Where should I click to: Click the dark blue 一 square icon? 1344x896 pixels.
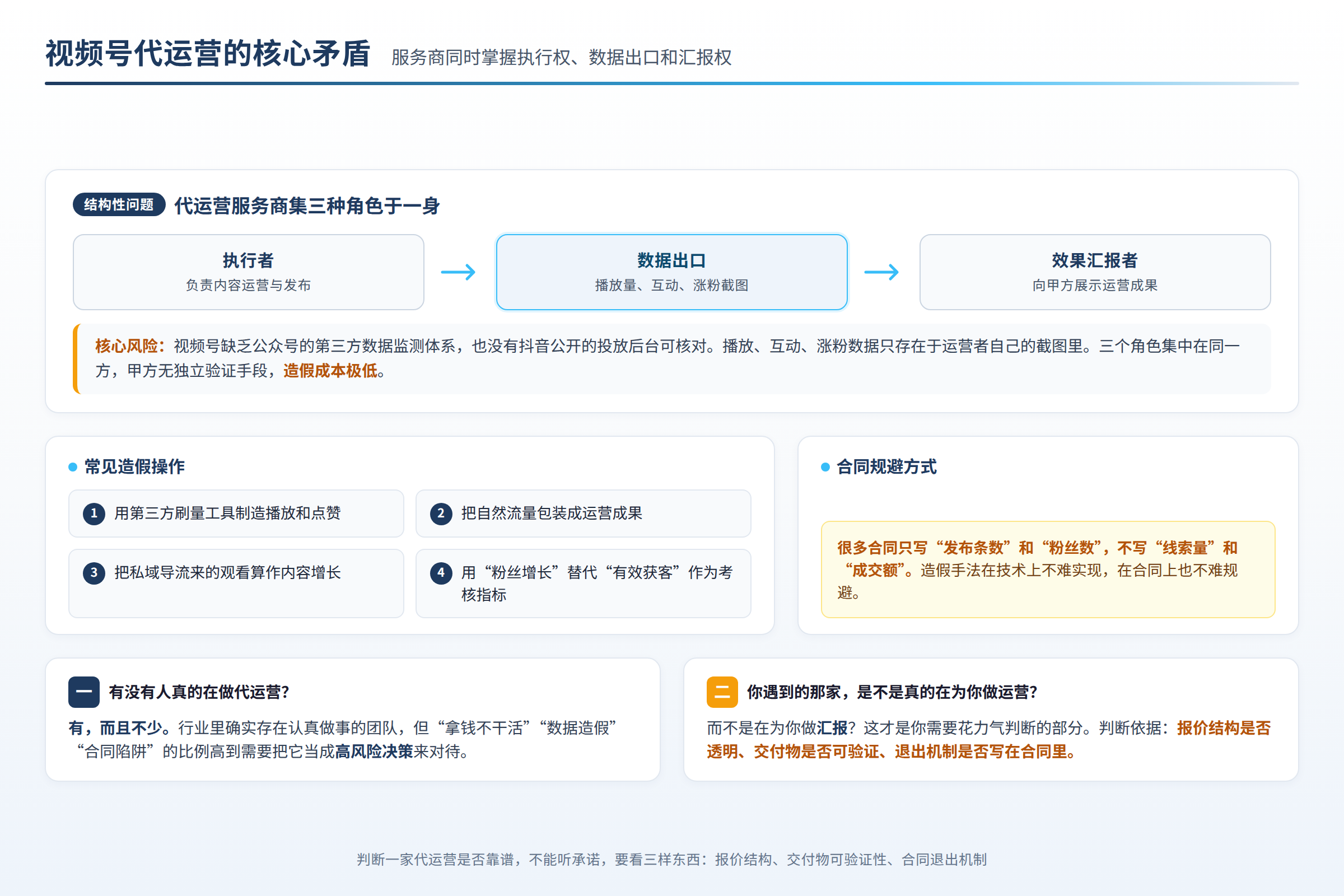point(84,692)
